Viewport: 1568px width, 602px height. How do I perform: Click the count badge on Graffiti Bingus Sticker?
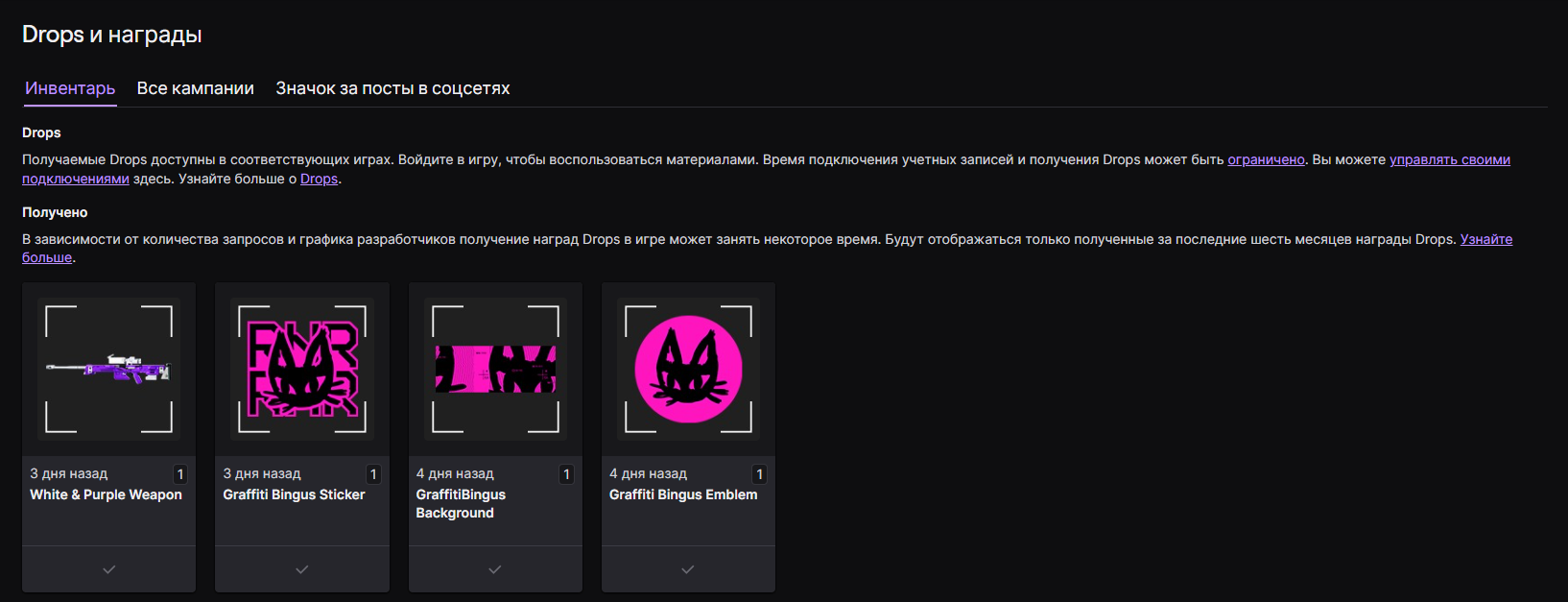[373, 474]
